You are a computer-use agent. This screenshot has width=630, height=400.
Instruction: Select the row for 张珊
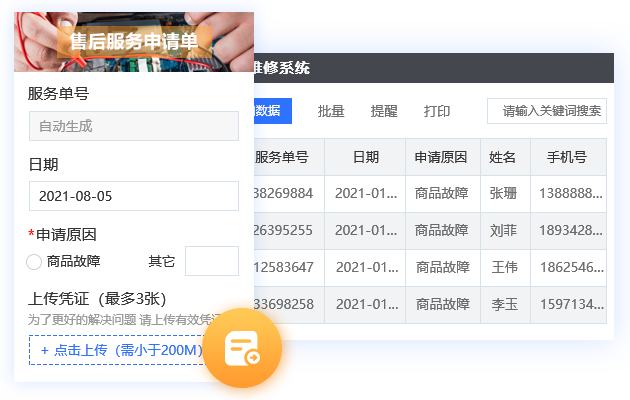502,193
